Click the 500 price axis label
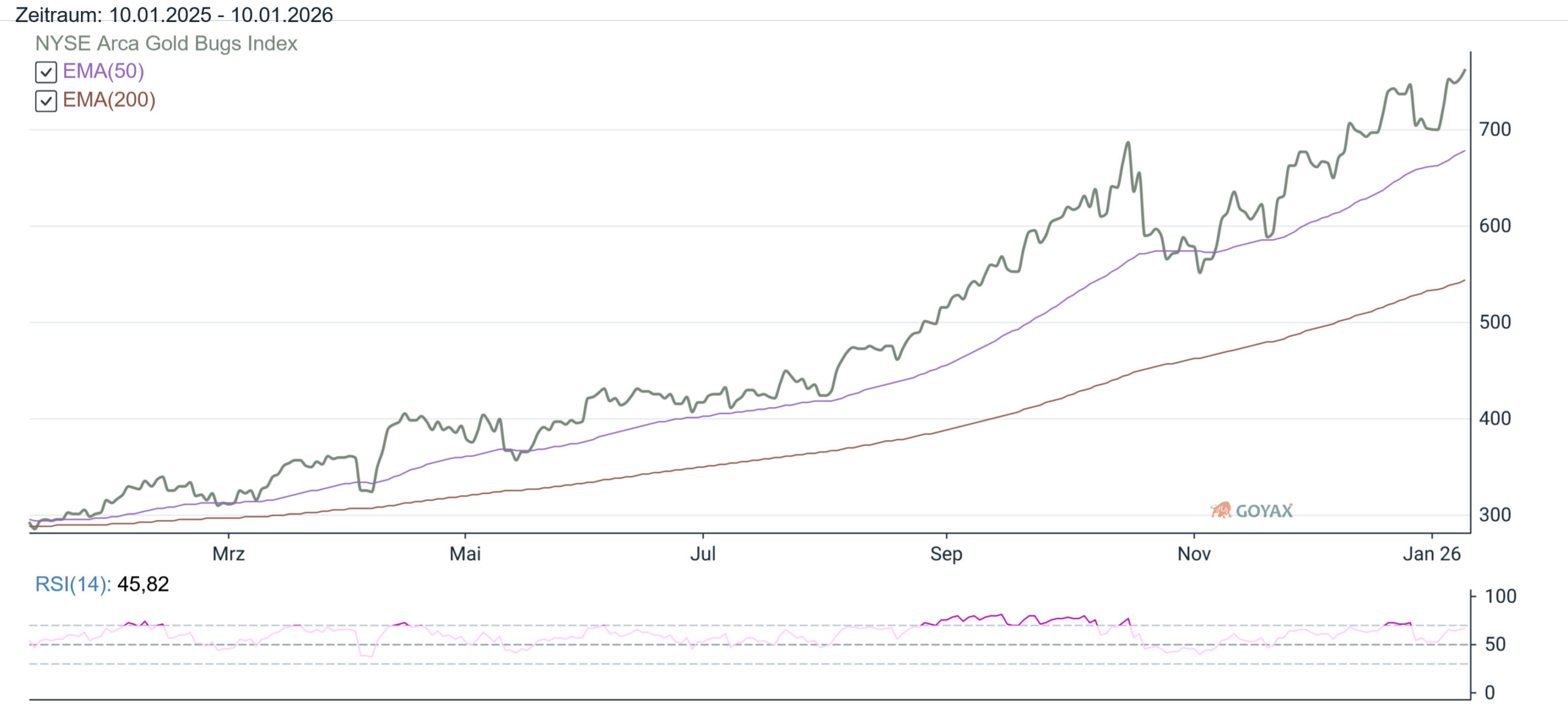The height and width of the screenshot is (706, 1568). tap(1494, 322)
